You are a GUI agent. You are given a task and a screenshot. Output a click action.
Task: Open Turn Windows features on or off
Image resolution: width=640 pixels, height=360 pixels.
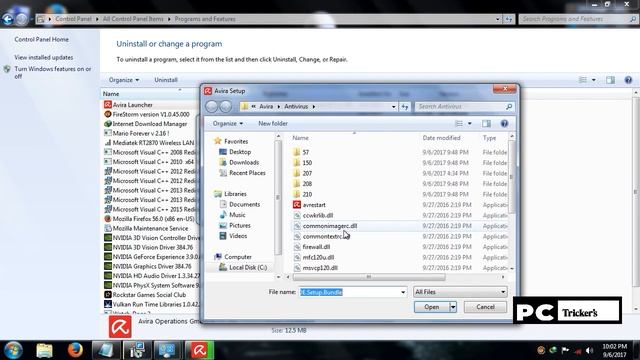click(53, 72)
